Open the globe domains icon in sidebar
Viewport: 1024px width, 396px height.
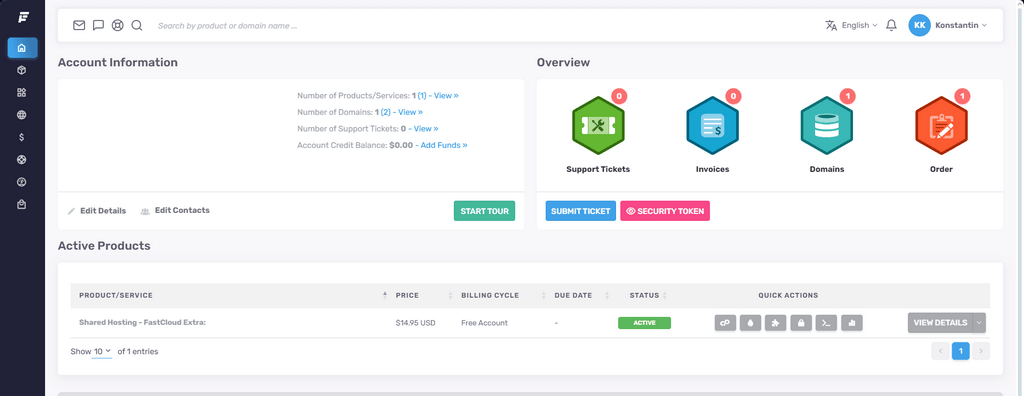pyautogui.click(x=22, y=115)
